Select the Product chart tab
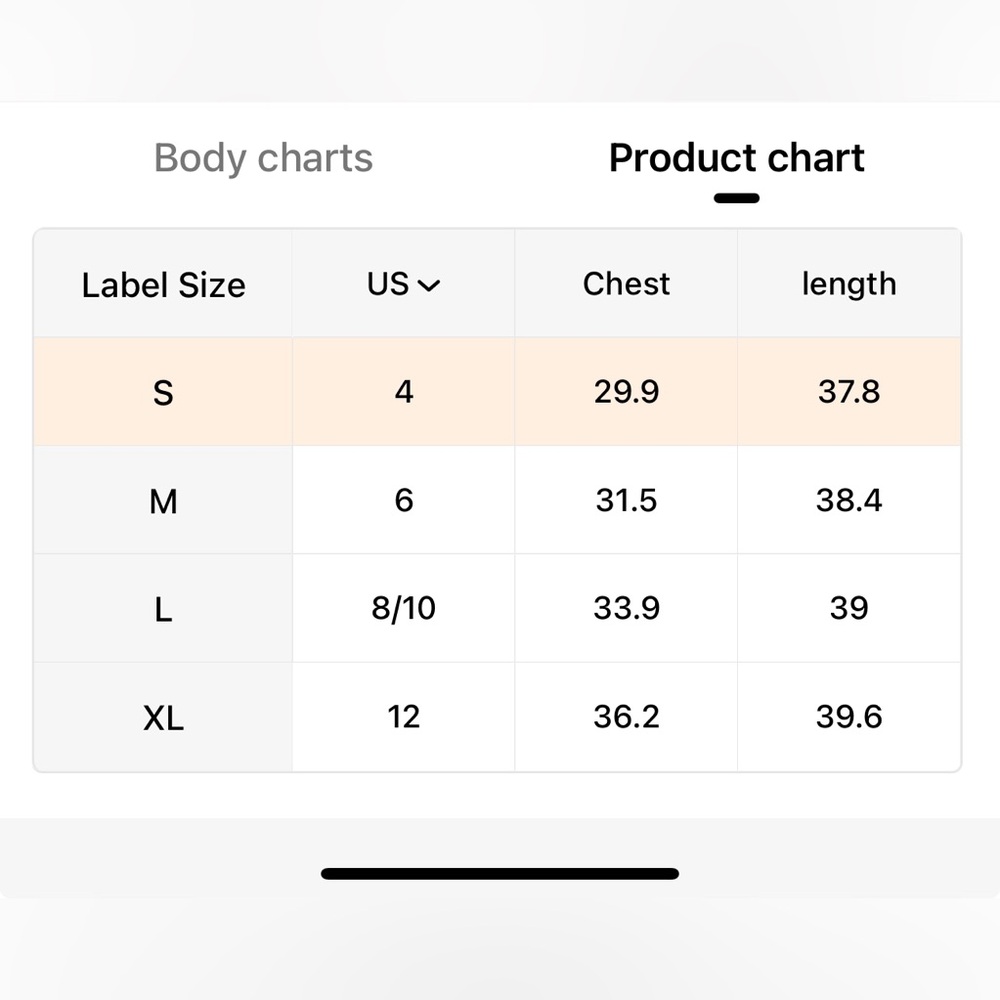1000x1000 pixels. click(736, 158)
